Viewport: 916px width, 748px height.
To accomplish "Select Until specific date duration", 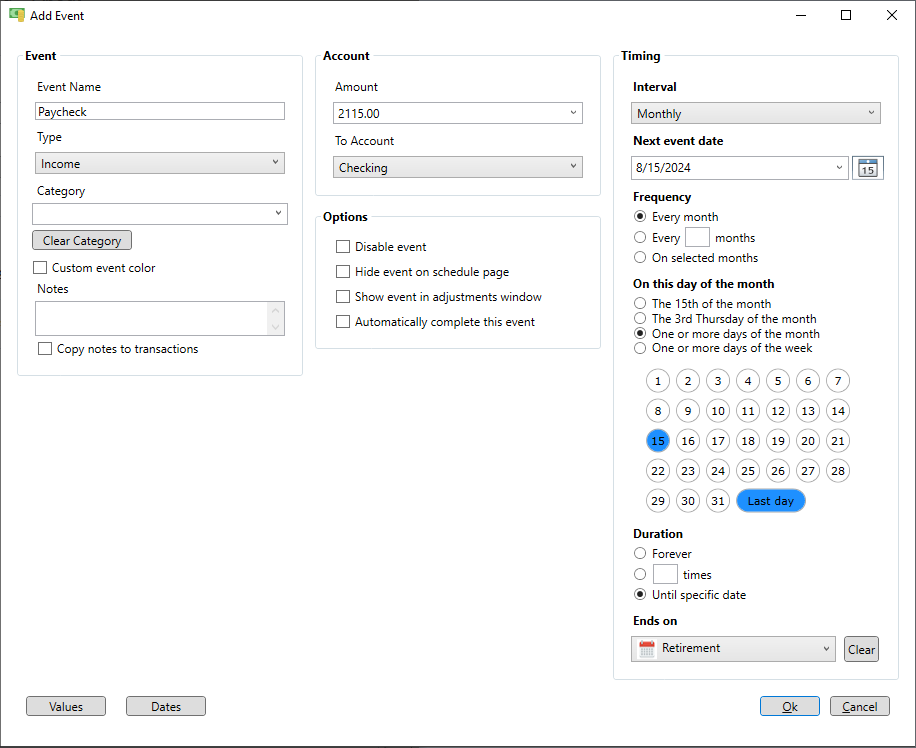I will 640,595.
